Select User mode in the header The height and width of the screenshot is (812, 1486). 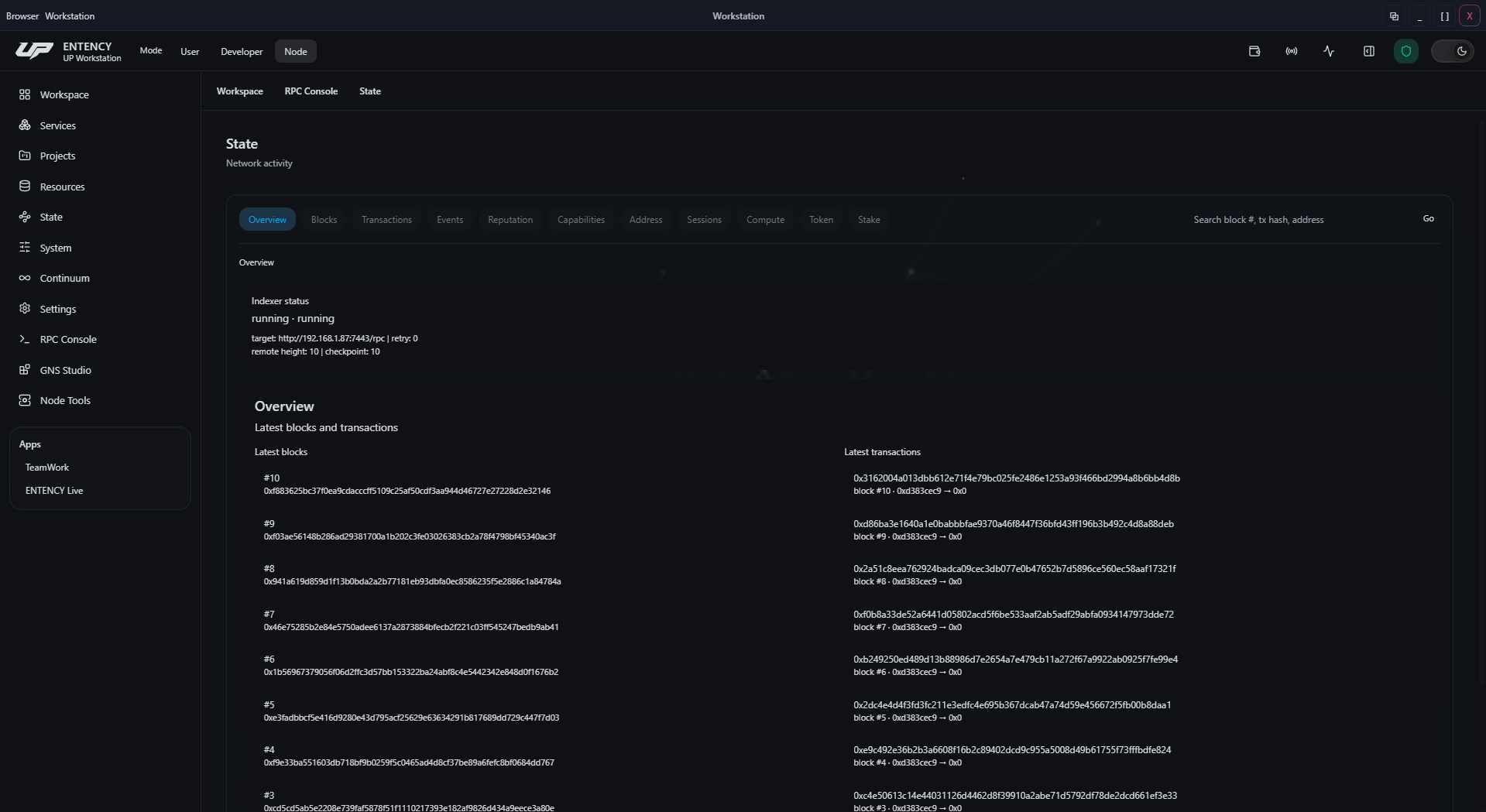click(x=190, y=52)
